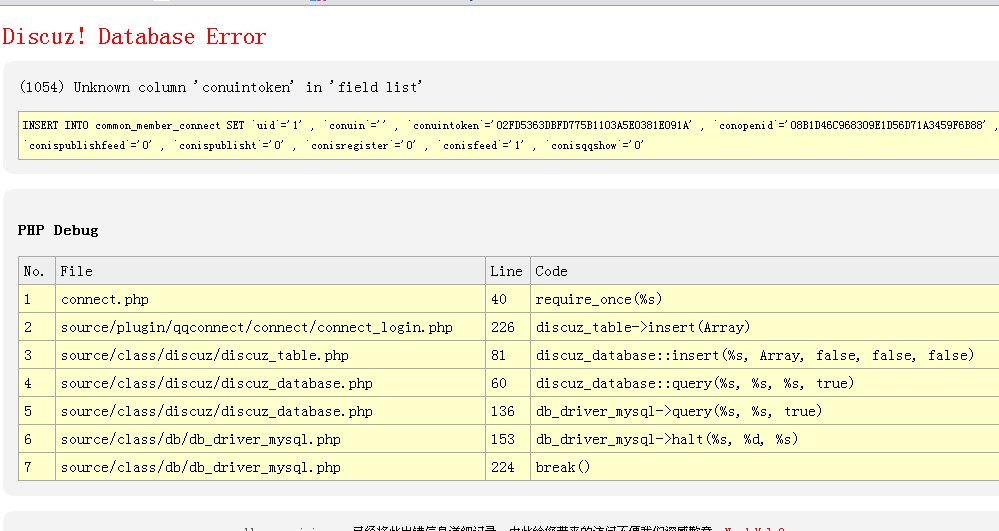Select the discuz_table.php file path cell
Image resolution: width=999 pixels, height=531 pixels.
click(x=205, y=355)
